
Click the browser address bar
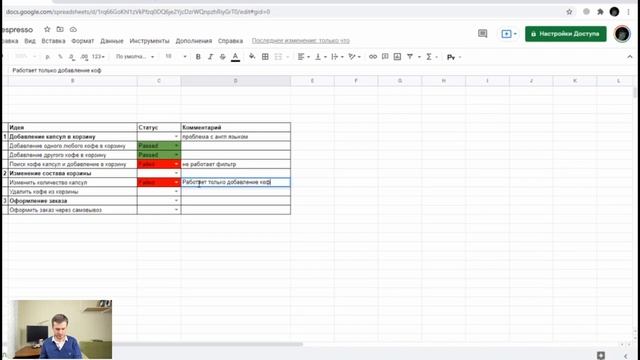(282, 12)
